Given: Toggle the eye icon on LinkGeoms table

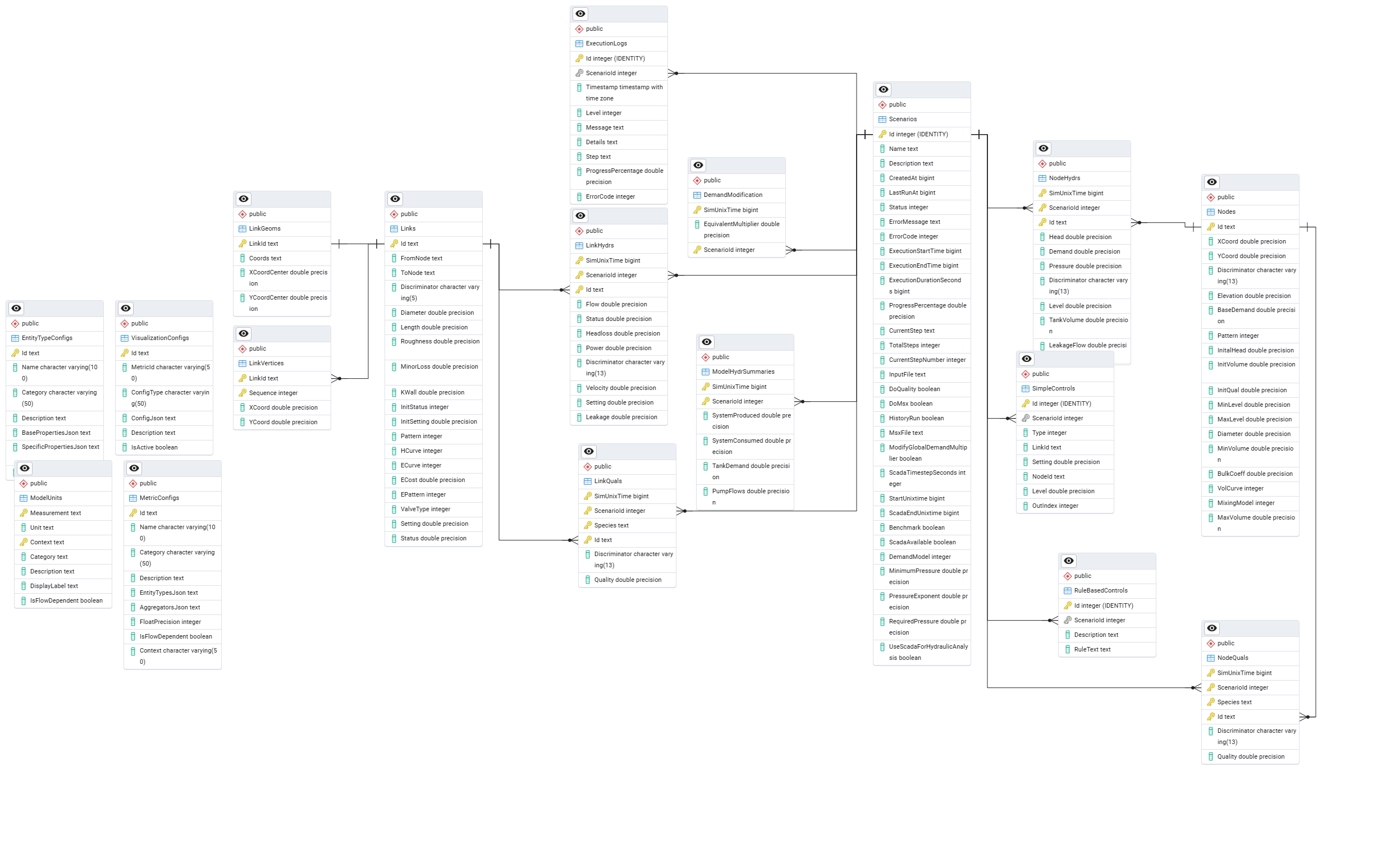Looking at the screenshot, I should click(244, 199).
